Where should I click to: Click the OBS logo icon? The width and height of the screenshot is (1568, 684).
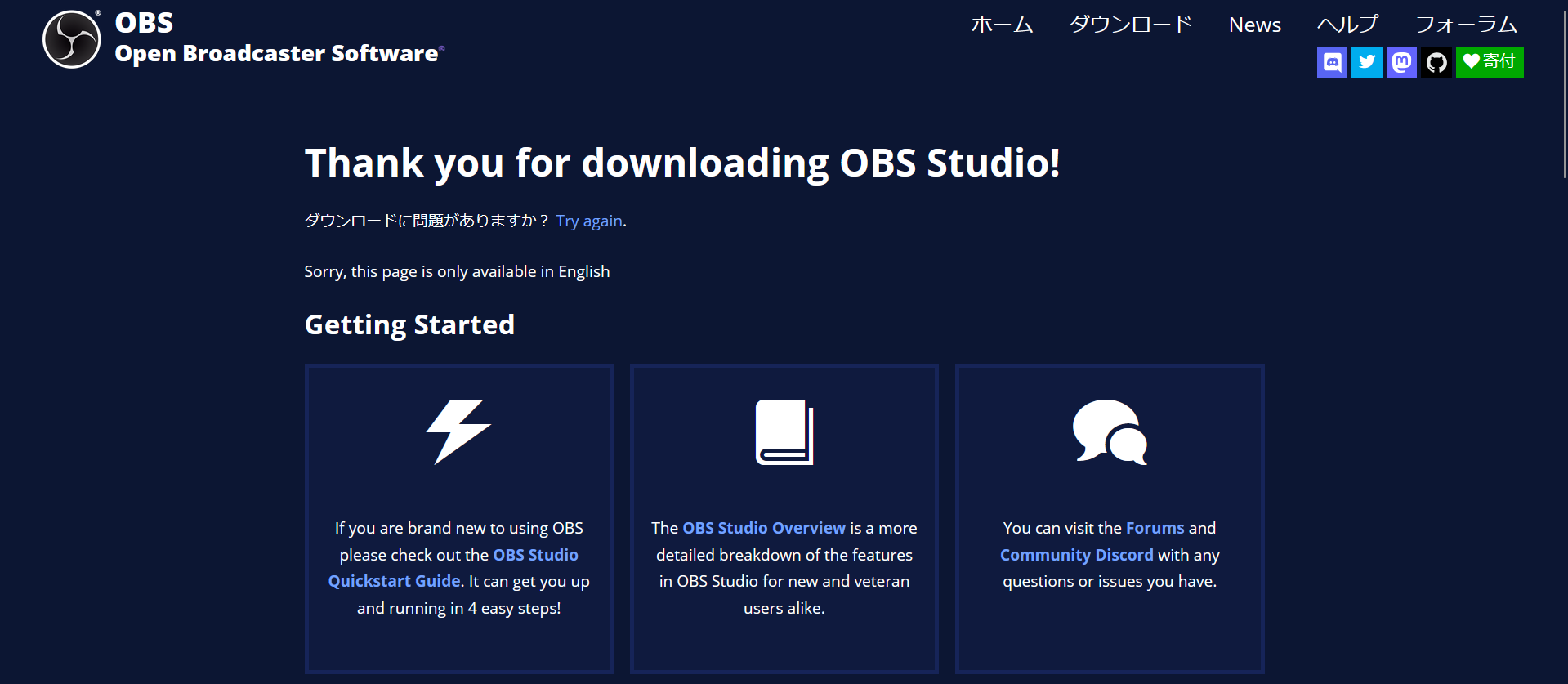72,39
